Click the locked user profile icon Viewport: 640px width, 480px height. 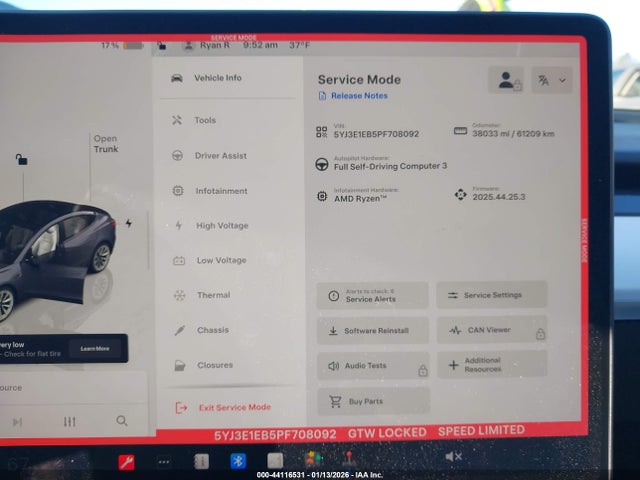click(506, 81)
